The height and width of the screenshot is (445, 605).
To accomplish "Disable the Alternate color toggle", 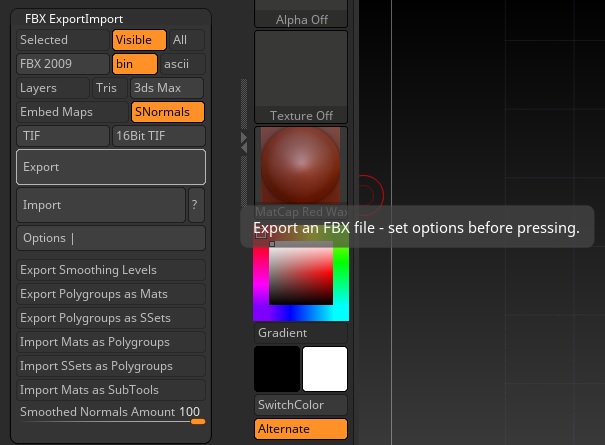I will [301, 429].
